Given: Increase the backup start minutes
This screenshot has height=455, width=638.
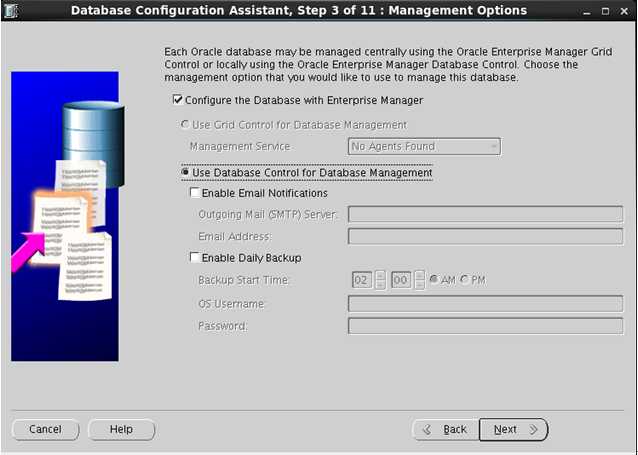Looking at the screenshot, I should pyautogui.click(x=420, y=276).
